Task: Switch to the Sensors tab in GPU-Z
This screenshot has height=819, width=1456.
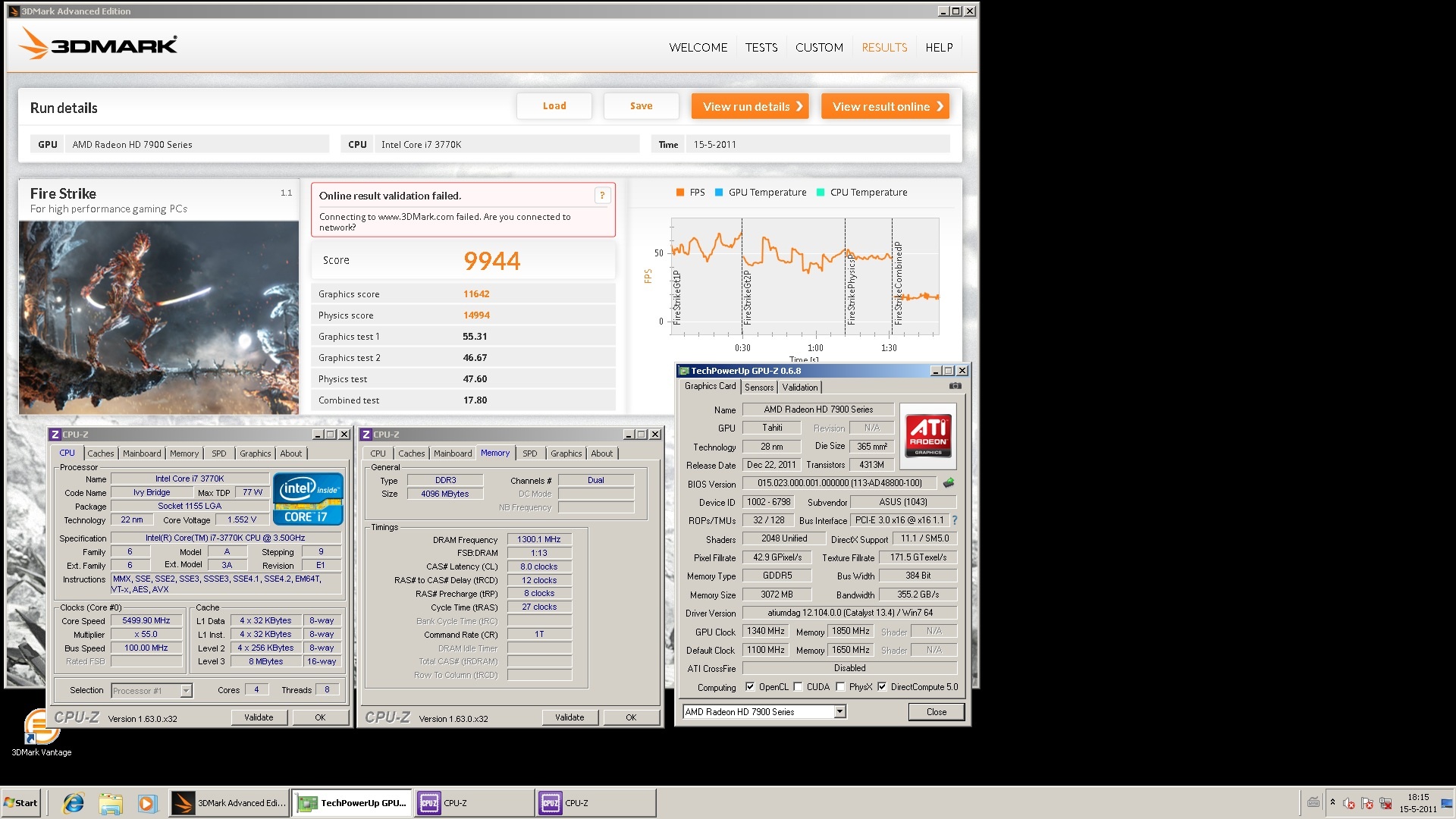Action: pos(758,388)
